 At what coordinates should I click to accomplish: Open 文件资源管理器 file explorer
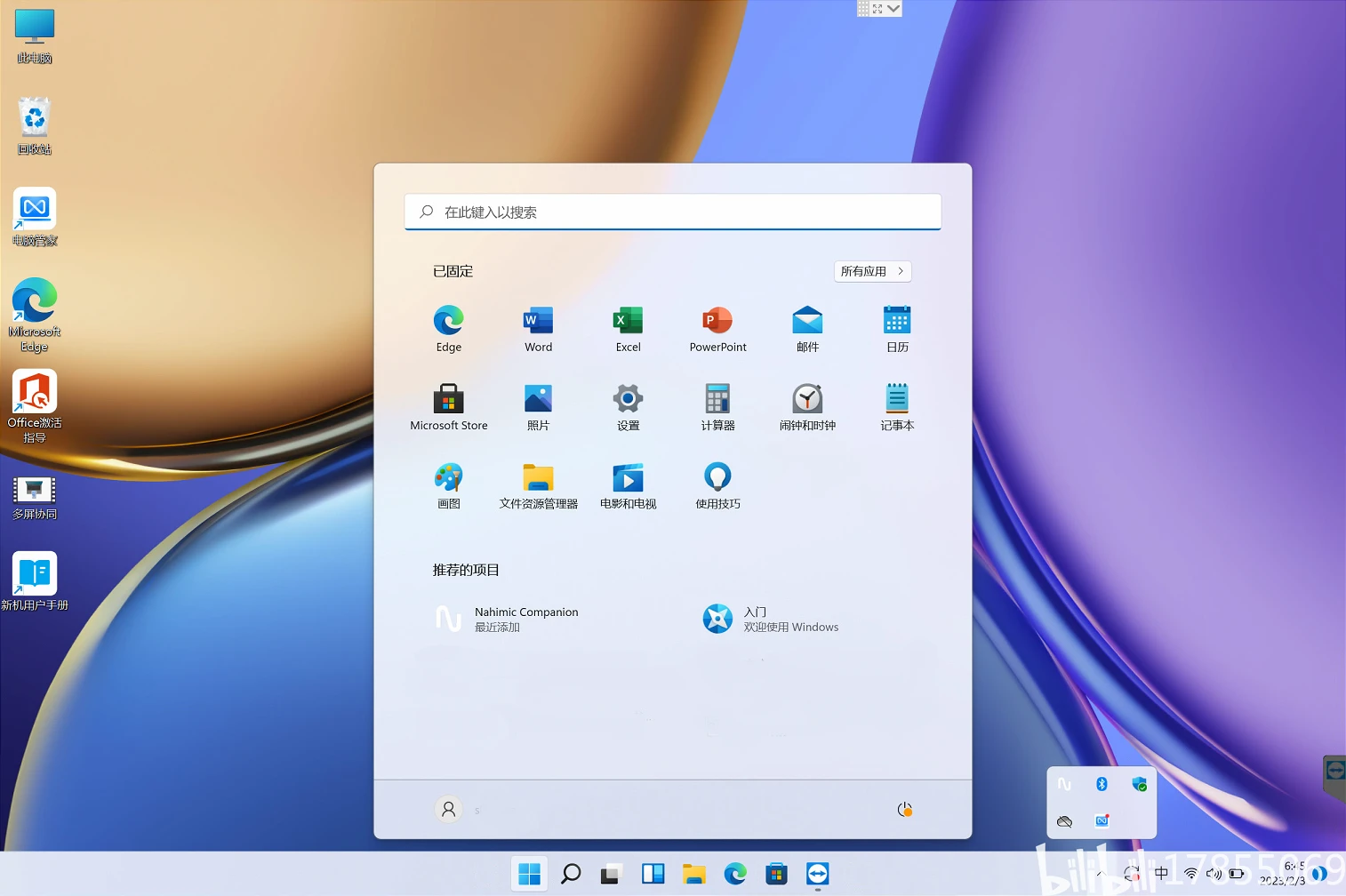[x=538, y=485]
